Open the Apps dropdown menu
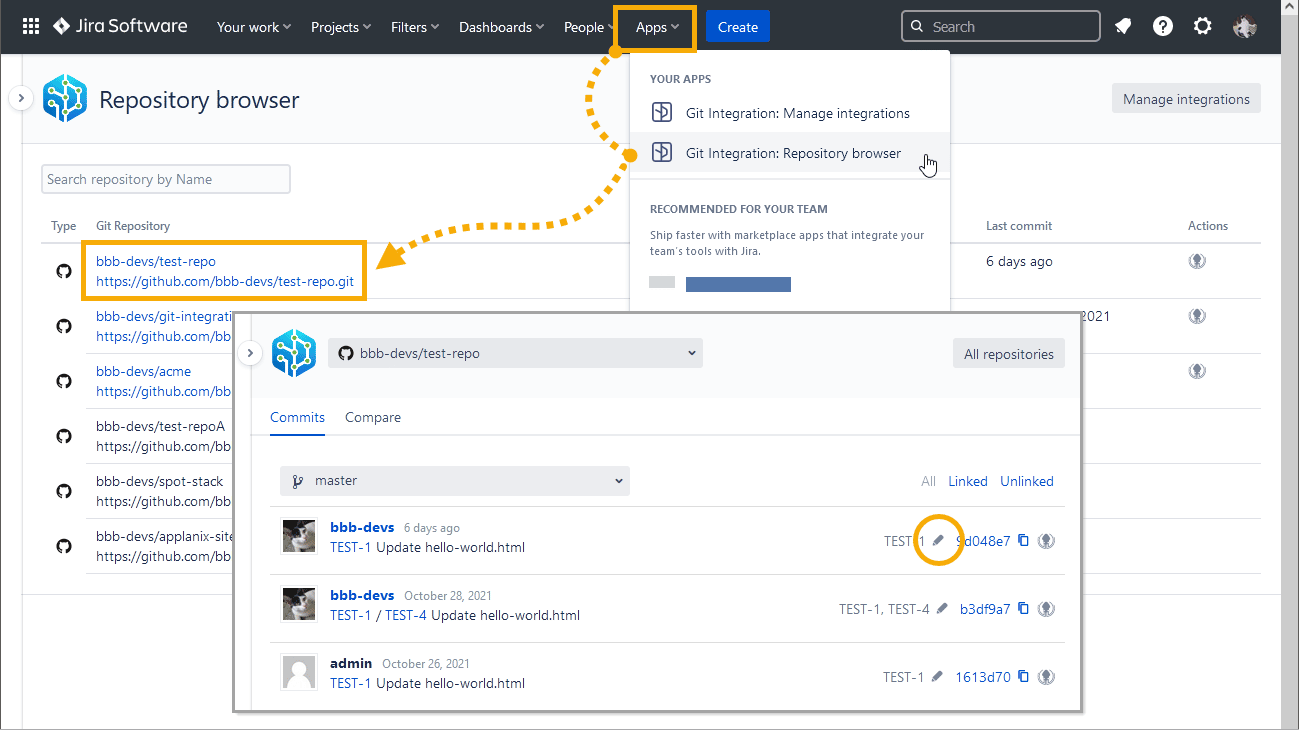 [657, 27]
